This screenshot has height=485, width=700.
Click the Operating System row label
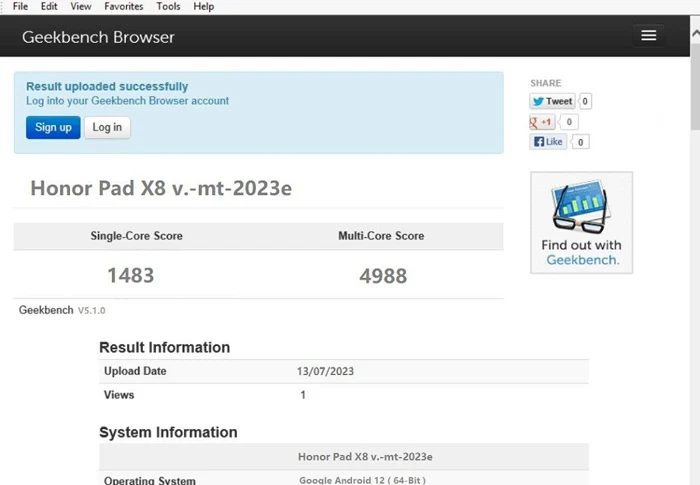click(150, 481)
